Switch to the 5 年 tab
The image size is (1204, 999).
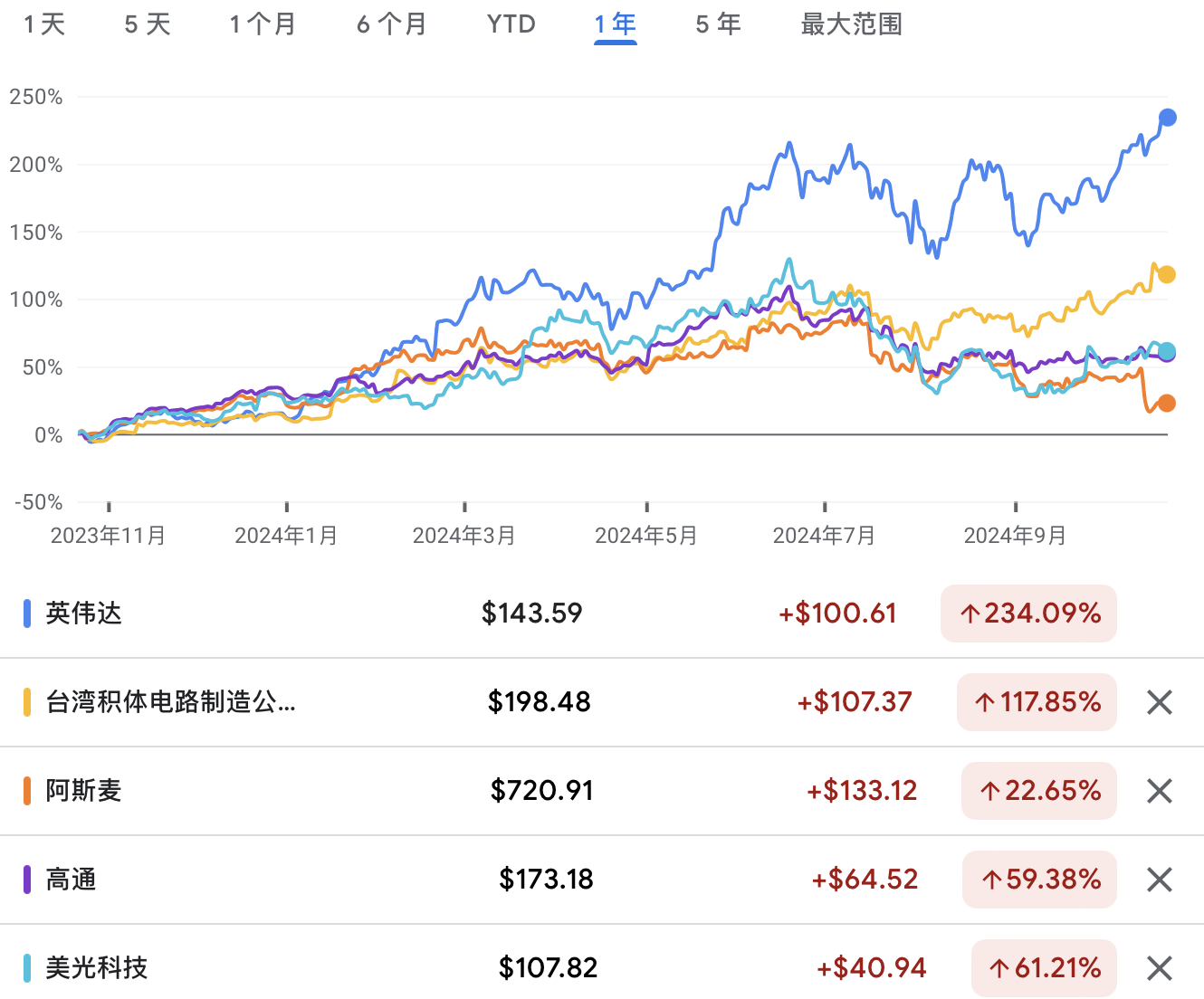[x=719, y=24]
